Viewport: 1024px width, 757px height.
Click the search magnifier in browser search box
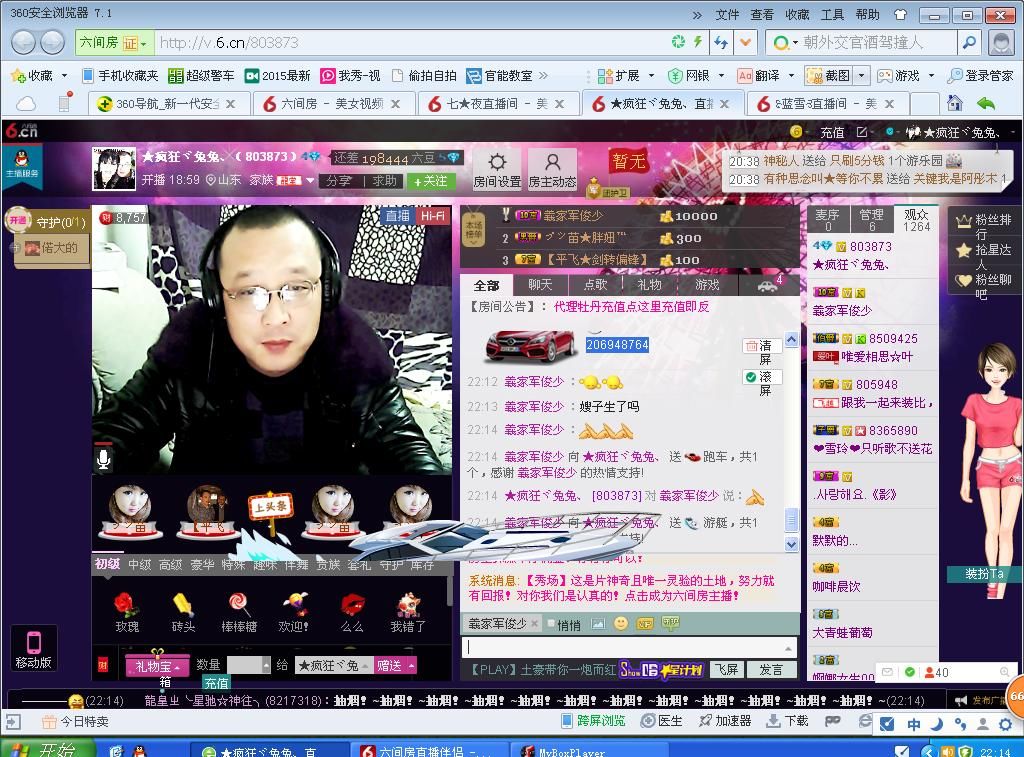pyautogui.click(x=969, y=43)
